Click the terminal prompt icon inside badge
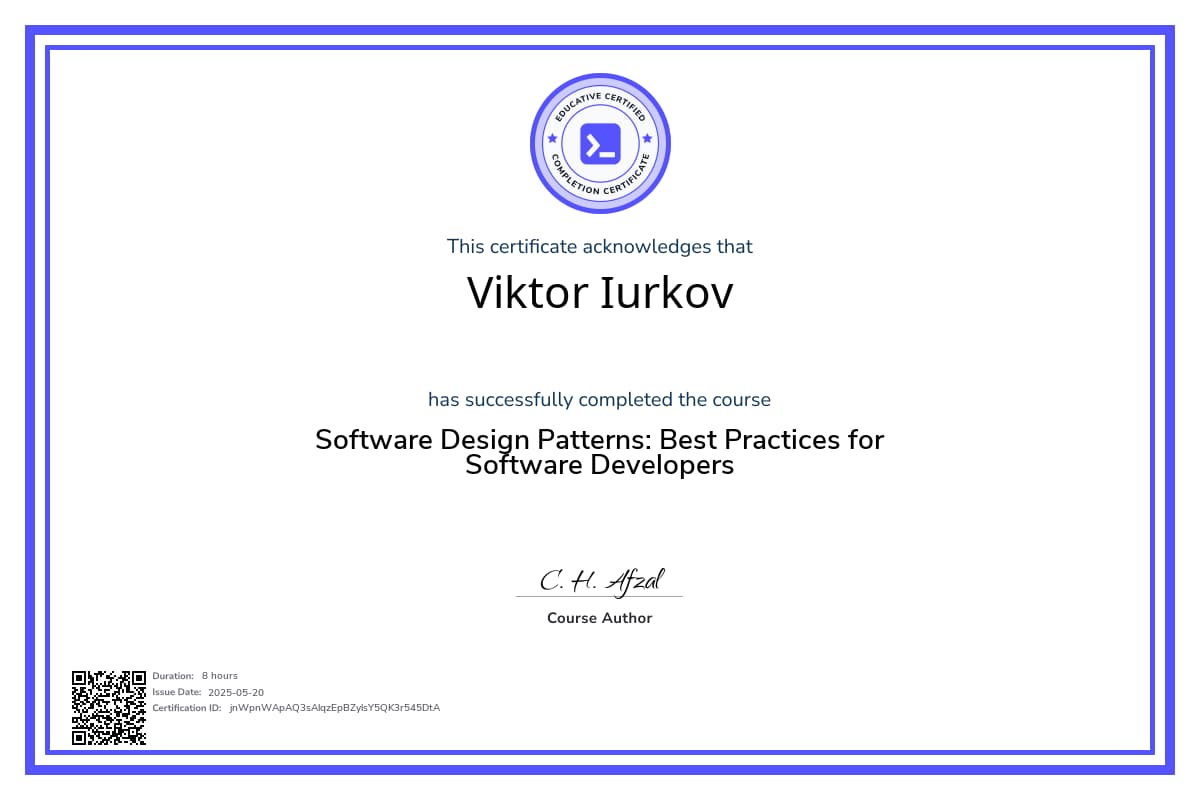This screenshot has width=1200, height=800. [x=600, y=144]
